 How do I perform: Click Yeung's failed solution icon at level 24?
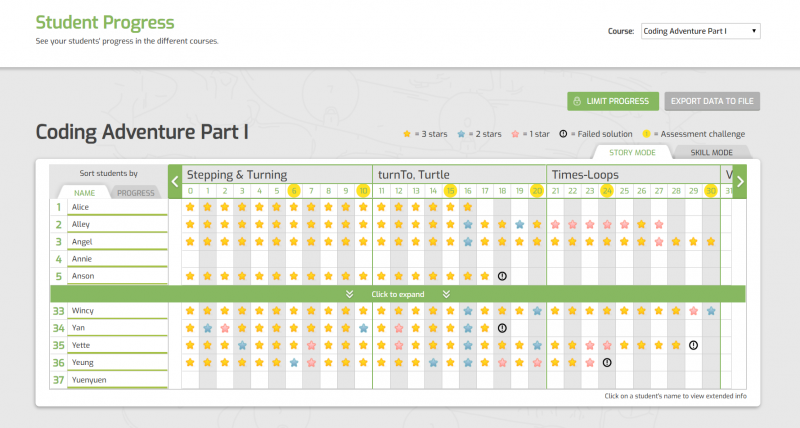click(x=606, y=362)
